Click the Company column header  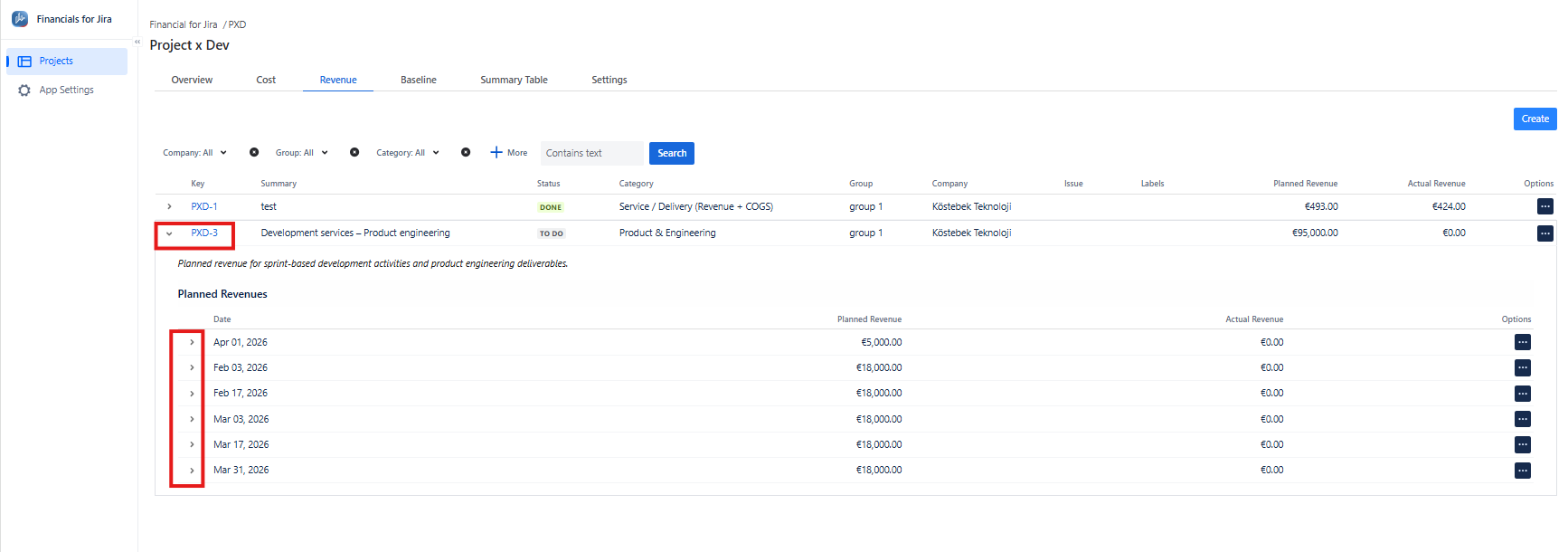(949, 184)
